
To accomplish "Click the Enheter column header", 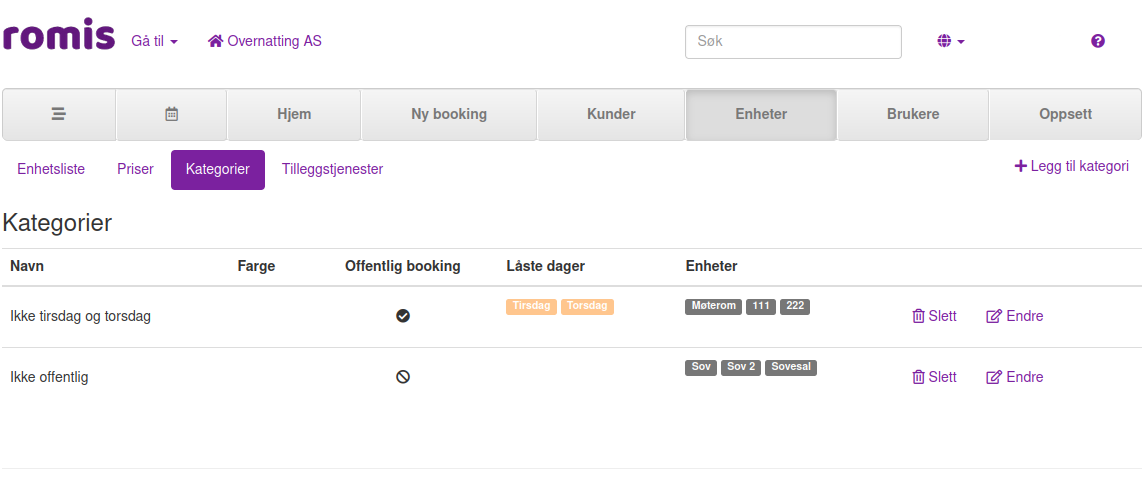I will point(711,266).
